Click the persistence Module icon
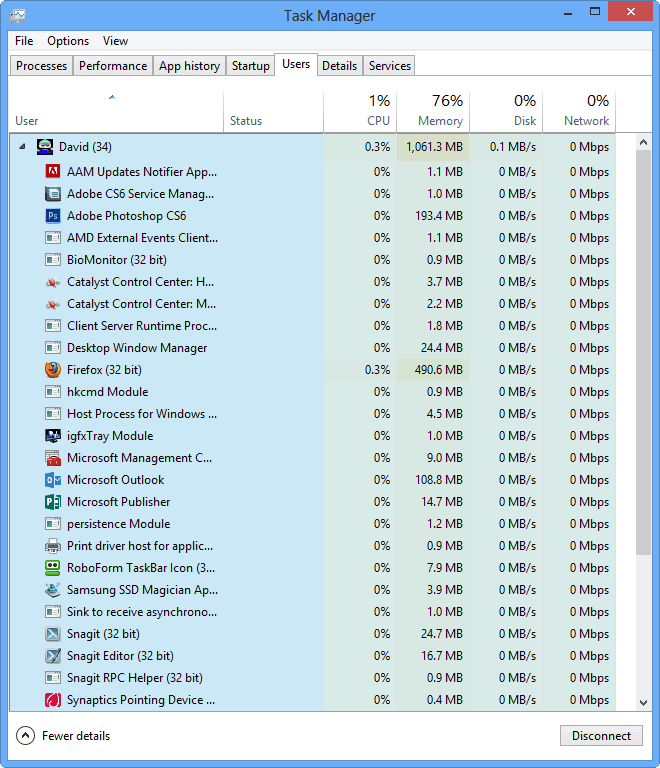Image resolution: width=660 pixels, height=768 pixels. pyautogui.click(x=53, y=524)
